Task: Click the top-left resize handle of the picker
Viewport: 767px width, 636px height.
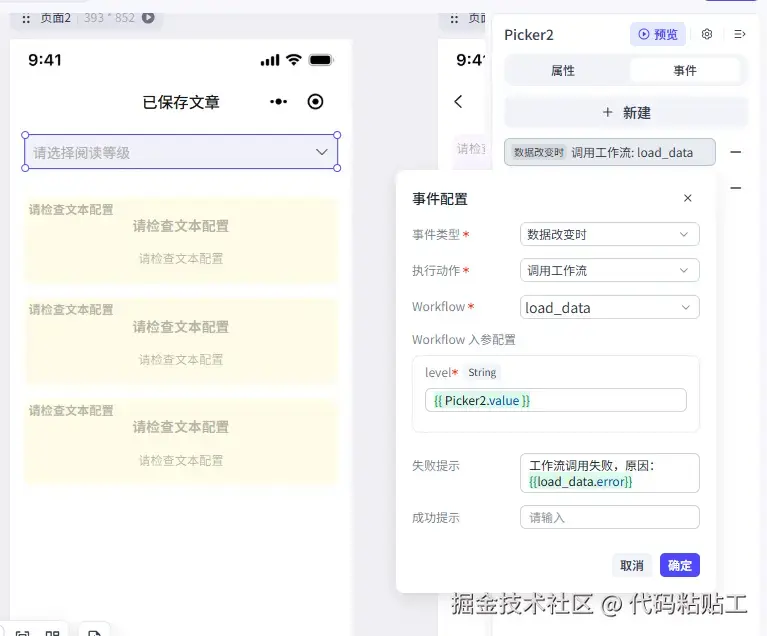Action: tap(25, 135)
